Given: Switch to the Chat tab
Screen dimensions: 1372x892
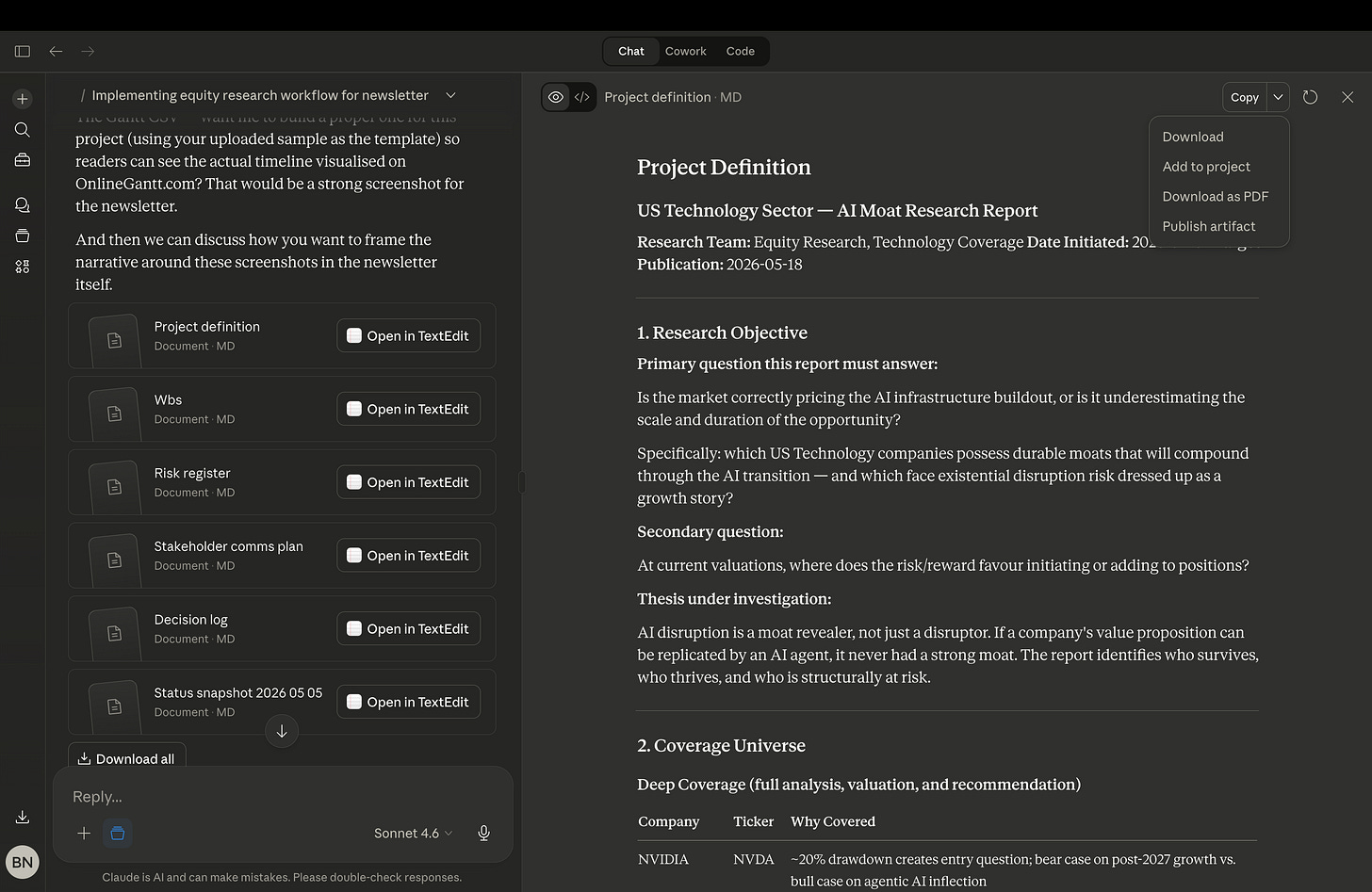Looking at the screenshot, I should click(x=631, y=51).
